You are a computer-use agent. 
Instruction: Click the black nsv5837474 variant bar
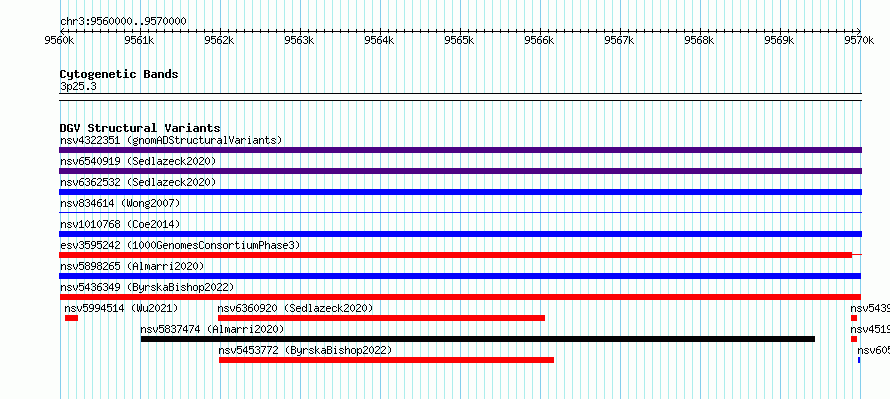click(478, 339)
